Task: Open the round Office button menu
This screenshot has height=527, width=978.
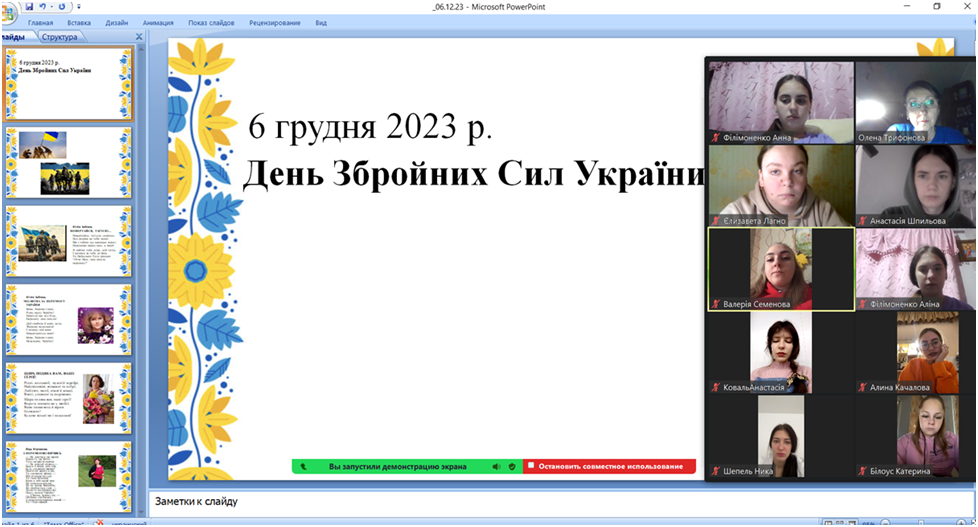Action: 9,10
